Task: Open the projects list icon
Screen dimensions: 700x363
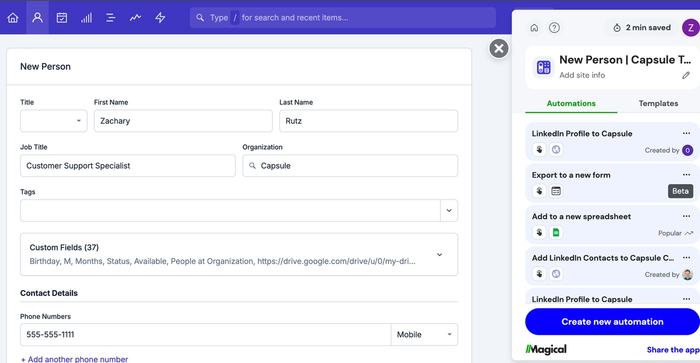Action: click(x=111, y=18)
